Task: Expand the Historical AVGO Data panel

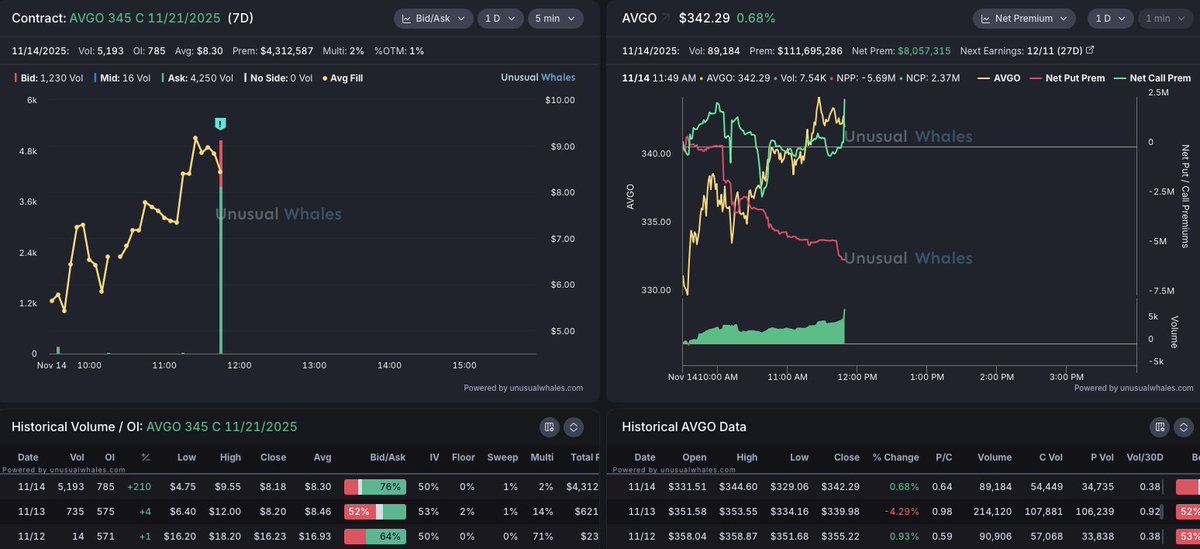Action: (x=1184, y=426)
